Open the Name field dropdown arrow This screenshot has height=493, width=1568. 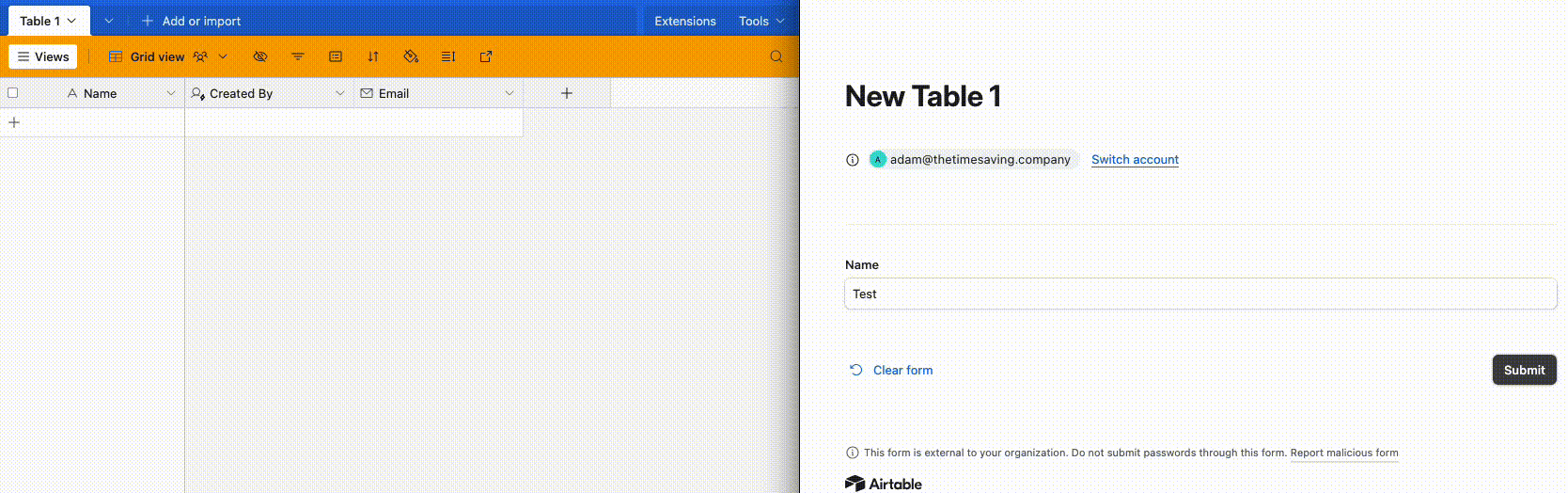point(171,93)
